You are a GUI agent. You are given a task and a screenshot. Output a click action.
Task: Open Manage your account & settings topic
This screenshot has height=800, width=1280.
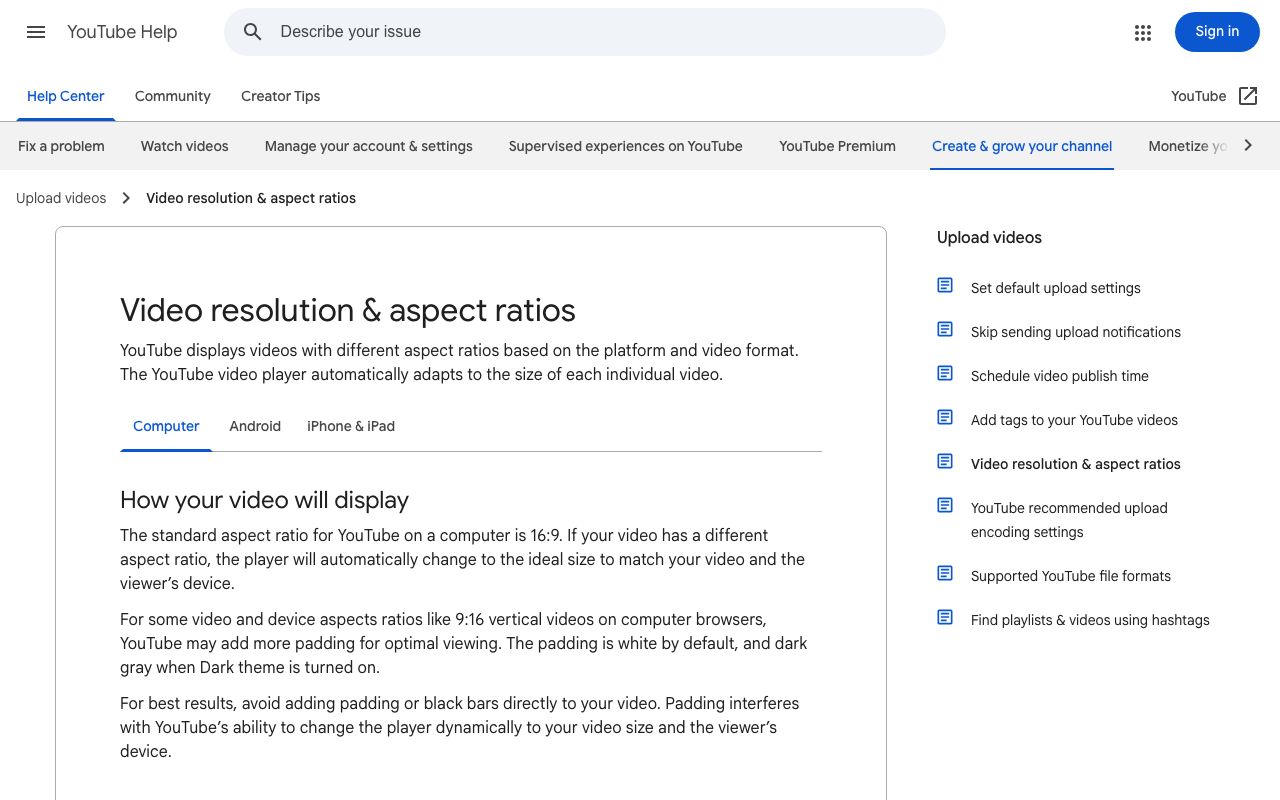click(369, 146)
